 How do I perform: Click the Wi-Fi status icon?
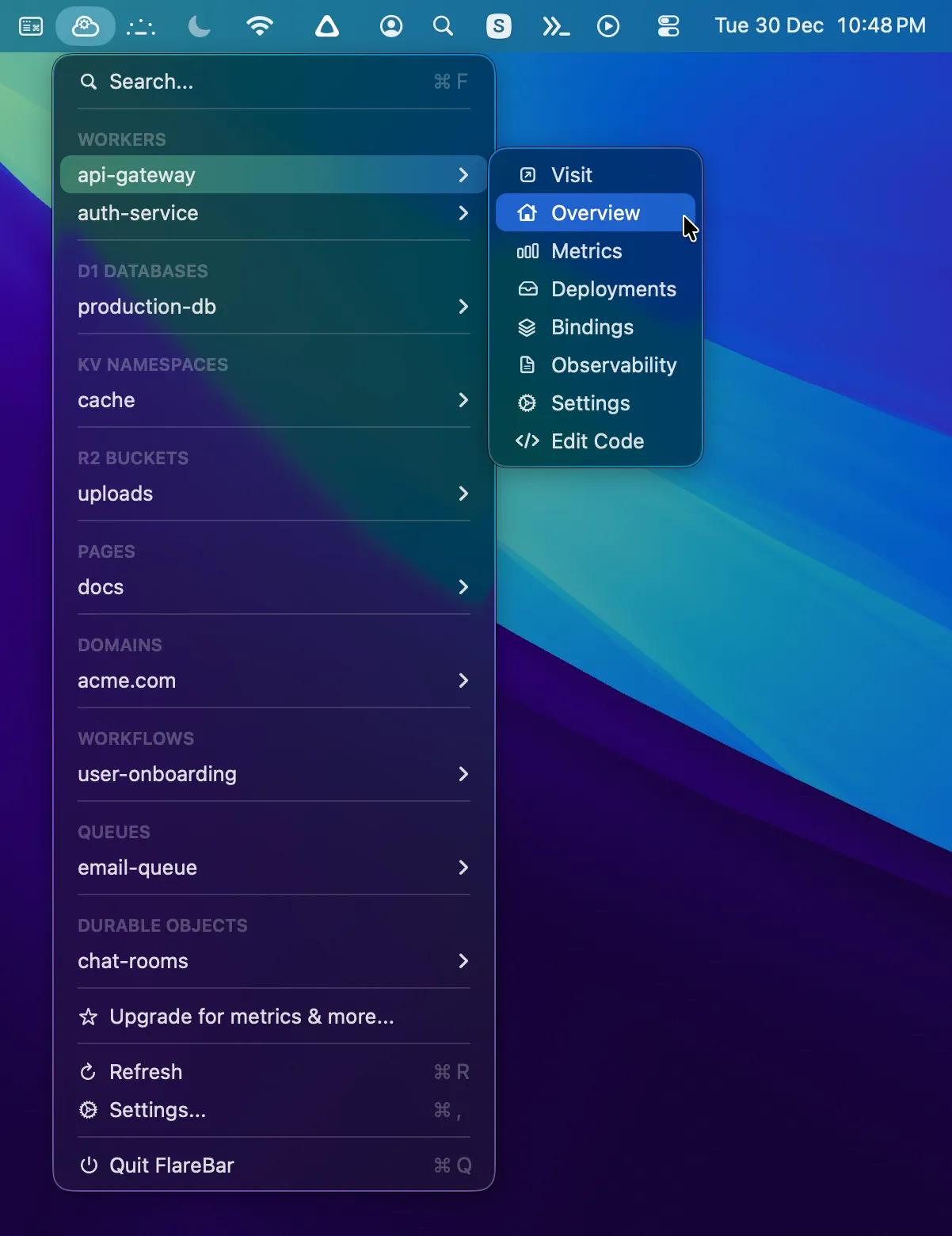pyautogui.click(x=260, y=26)
